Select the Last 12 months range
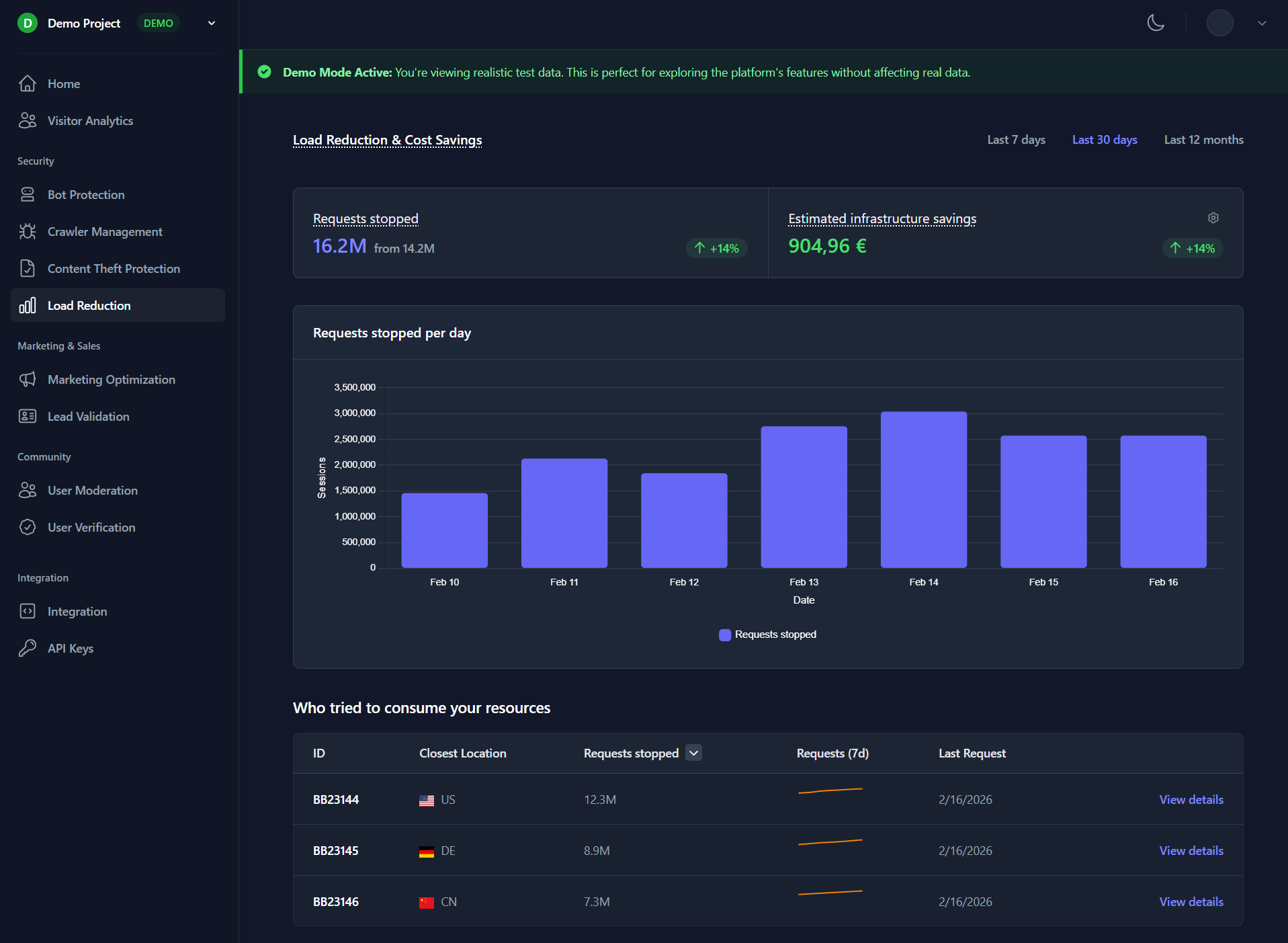Image resolution: width=1288 pixels, height=943 pixels. click(x=1203, y=140)
